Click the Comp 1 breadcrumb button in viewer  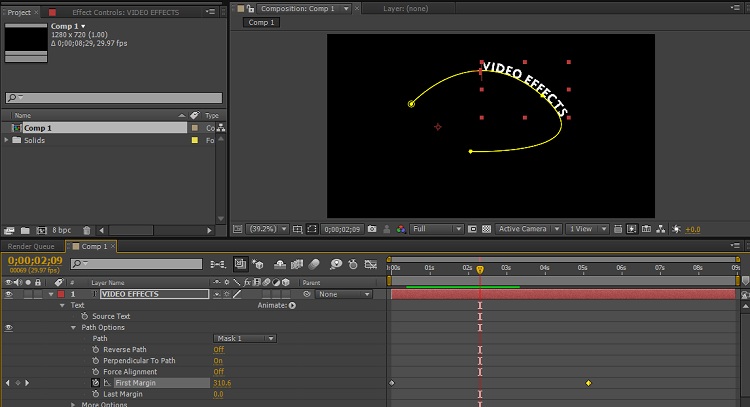point(261,22)
